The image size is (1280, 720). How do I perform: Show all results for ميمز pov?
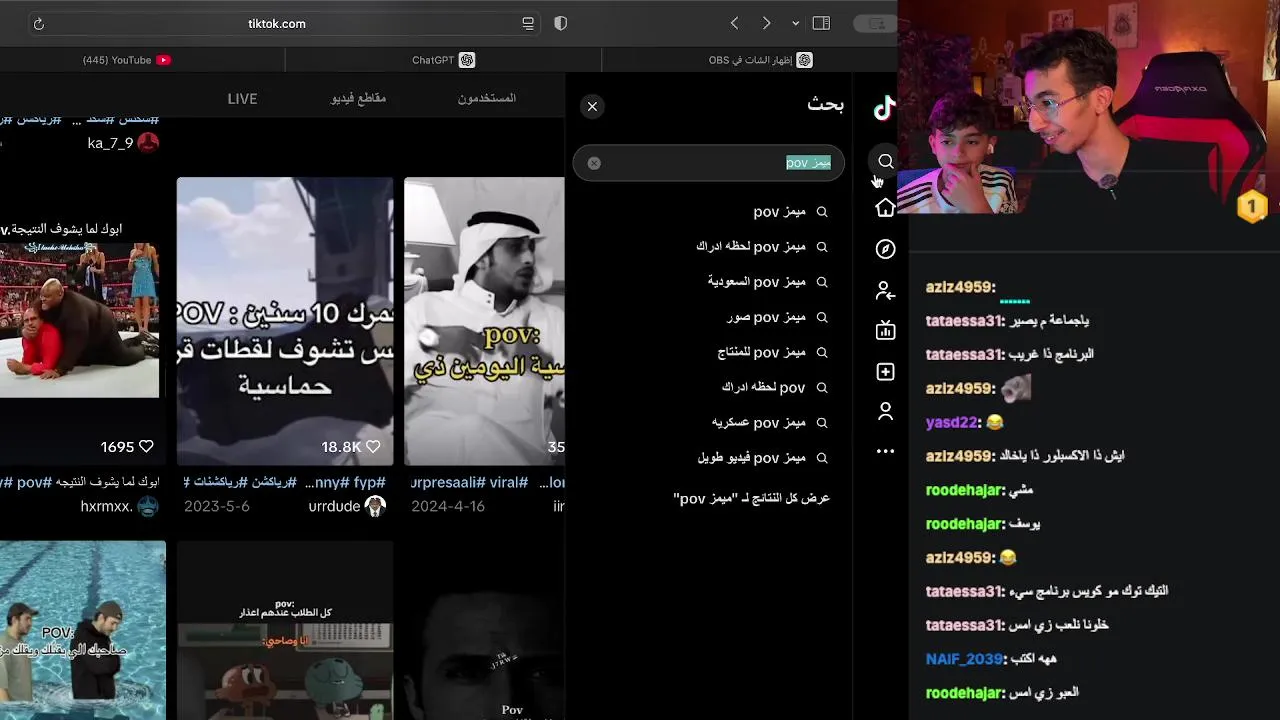click(752, 498)
